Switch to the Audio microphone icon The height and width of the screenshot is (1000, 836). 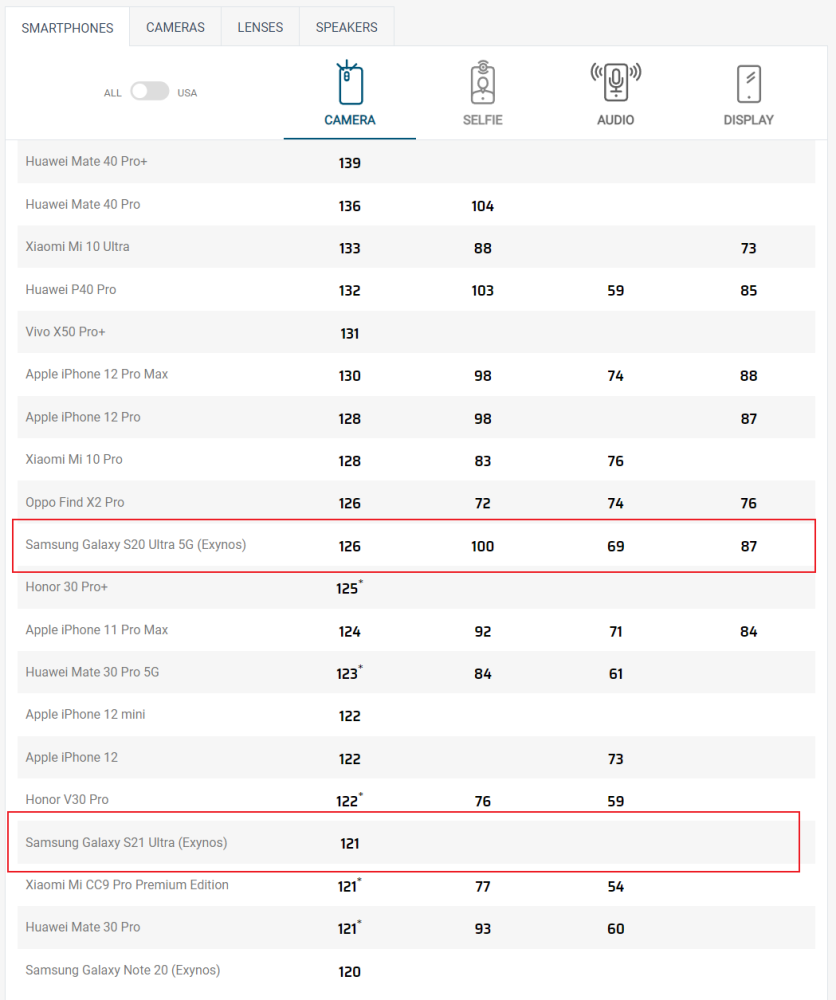point(615,83)
